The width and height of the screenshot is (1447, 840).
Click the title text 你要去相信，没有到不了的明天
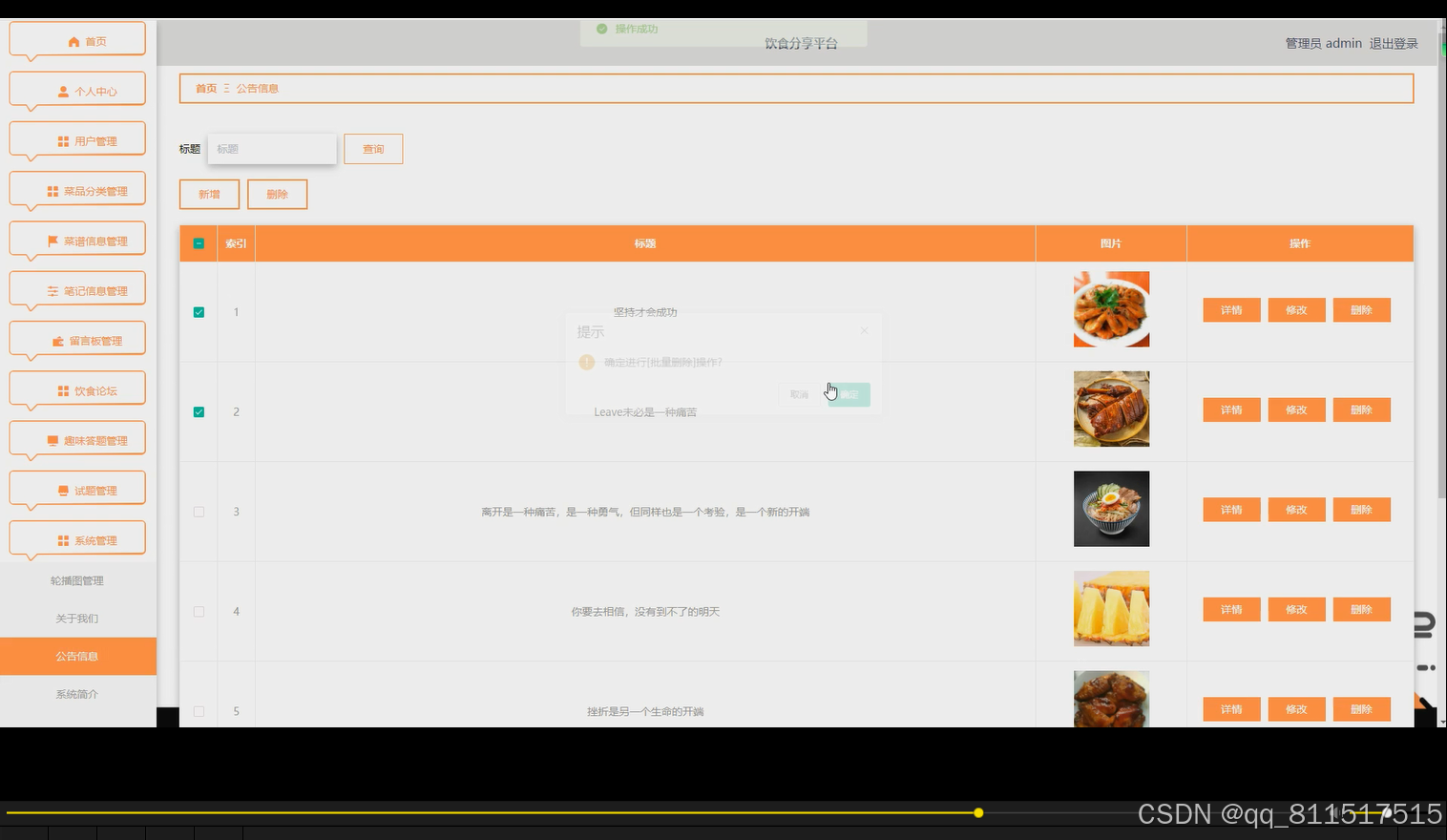pos(645,612)
